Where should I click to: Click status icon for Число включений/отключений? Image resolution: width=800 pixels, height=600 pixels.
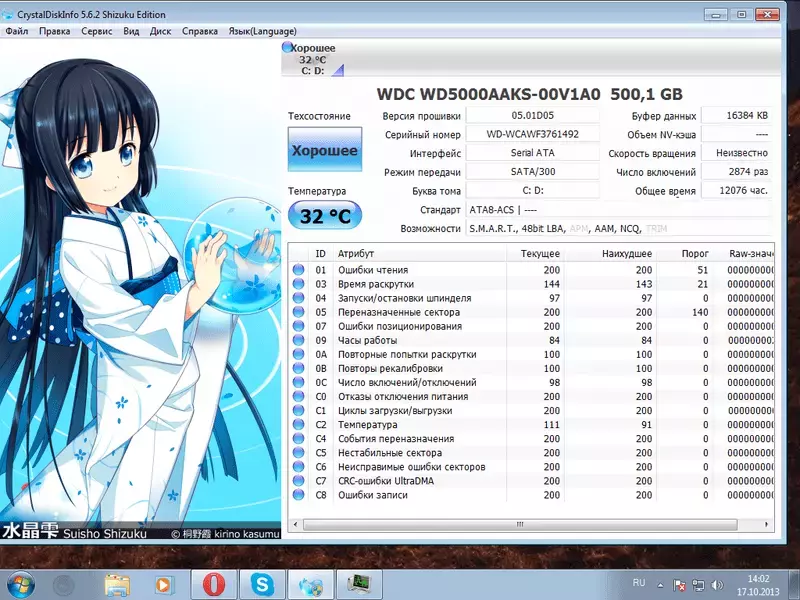click(x=298, y=383)
